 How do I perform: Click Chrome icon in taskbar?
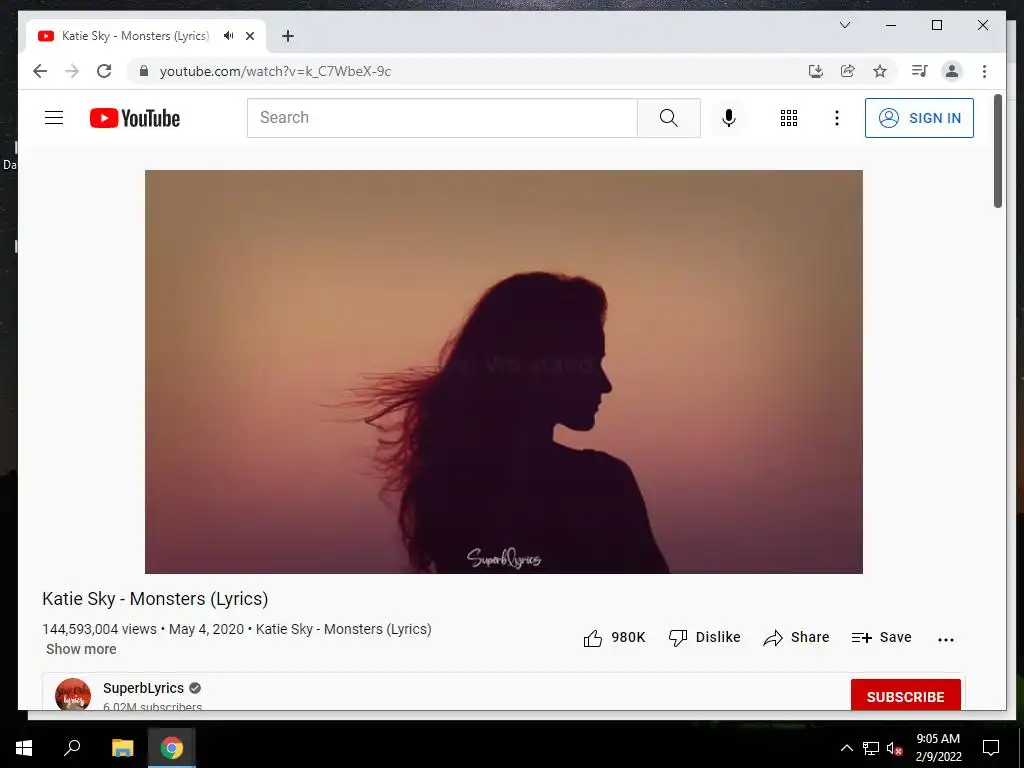coord(172,748)
